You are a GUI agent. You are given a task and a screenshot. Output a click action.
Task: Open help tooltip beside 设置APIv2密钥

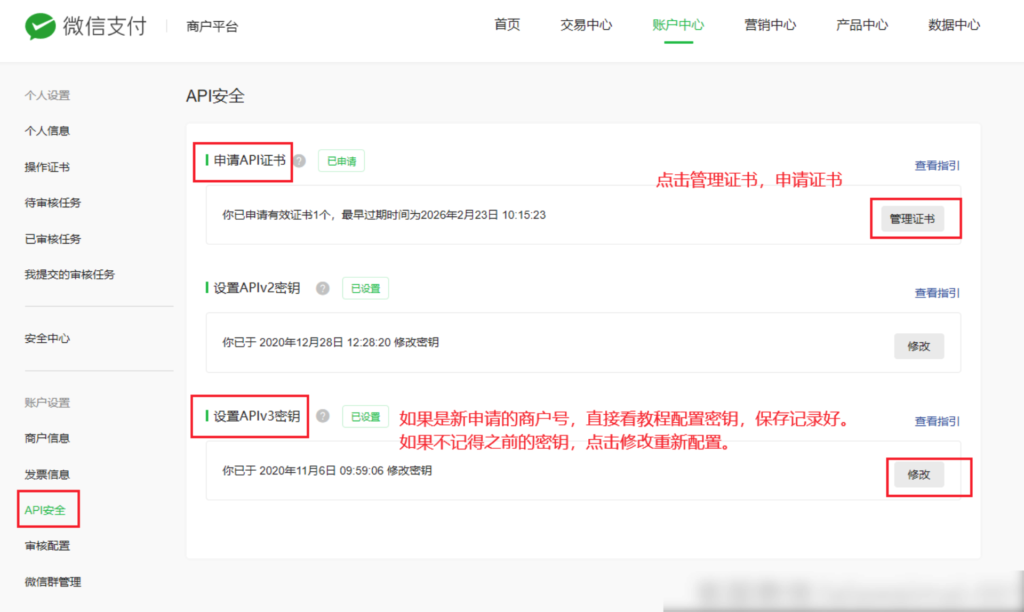[322, 288]
